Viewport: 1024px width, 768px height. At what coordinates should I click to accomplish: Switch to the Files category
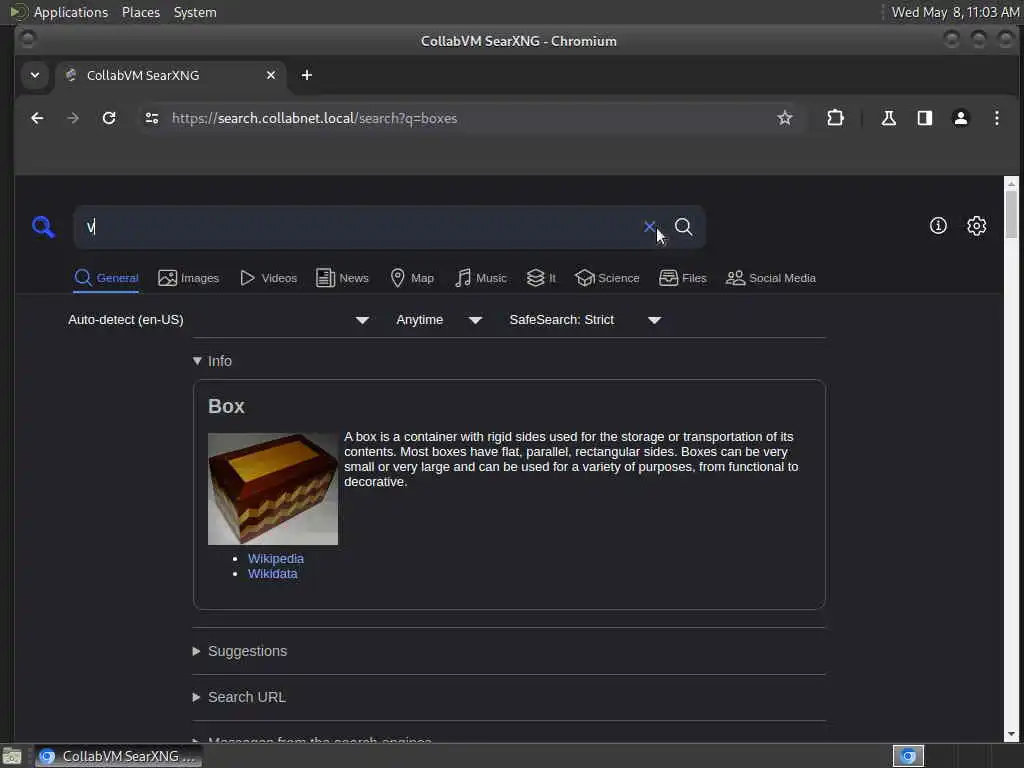click(683, 278)
